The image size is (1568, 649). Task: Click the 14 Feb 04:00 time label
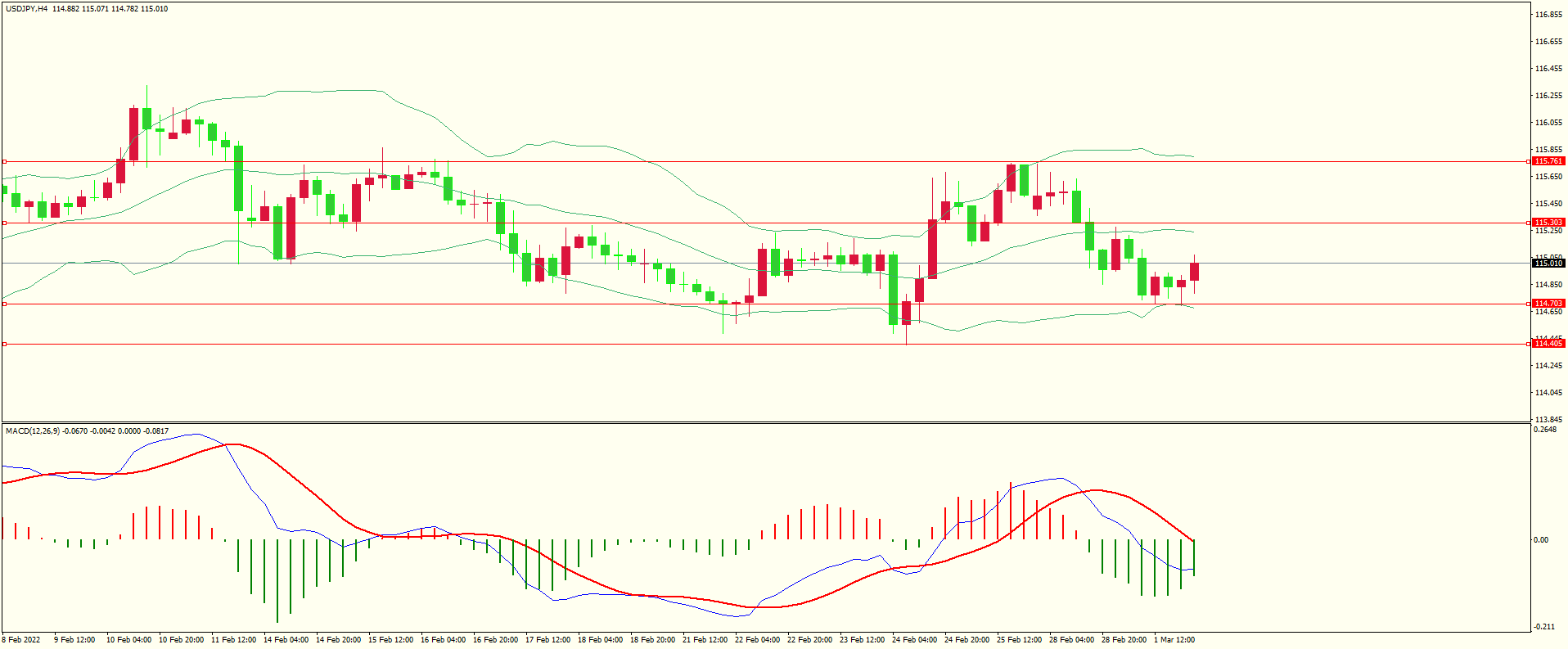pos(286,640)
